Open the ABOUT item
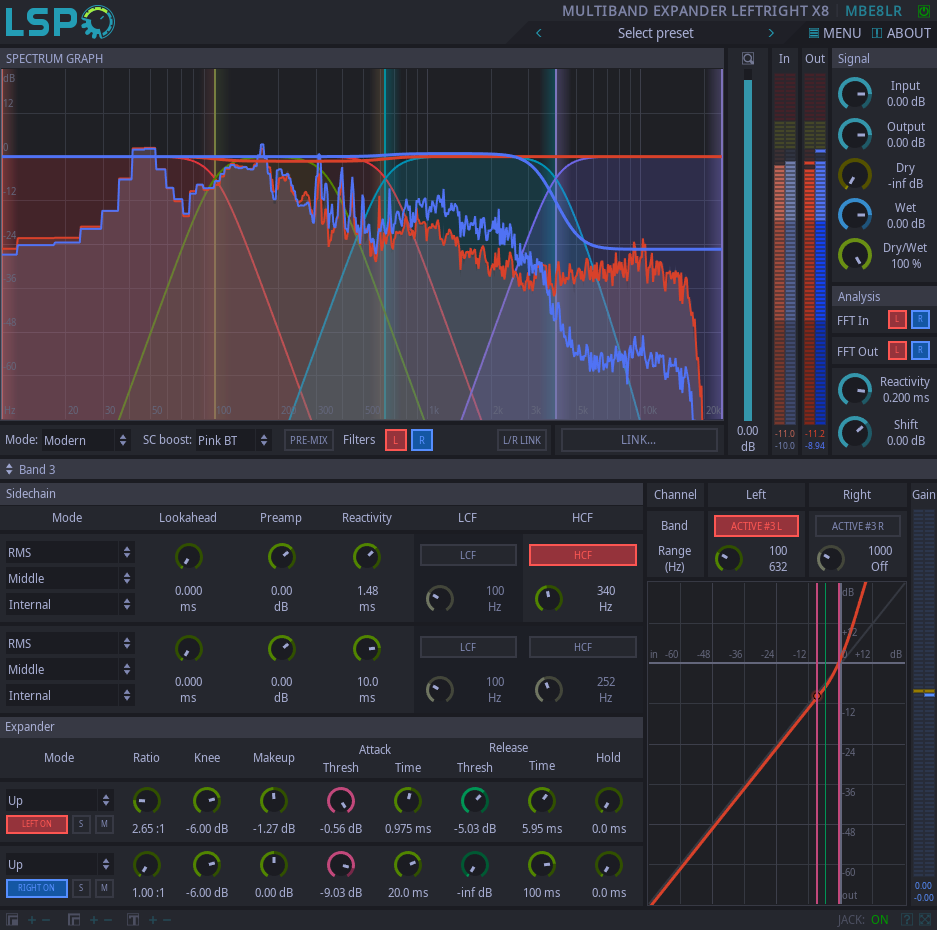The image size is (937, 930). pos(901,33)
